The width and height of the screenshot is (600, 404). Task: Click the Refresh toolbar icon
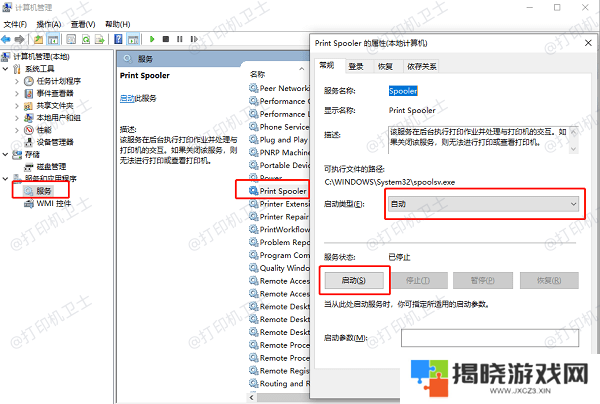[x=86, y=39]
